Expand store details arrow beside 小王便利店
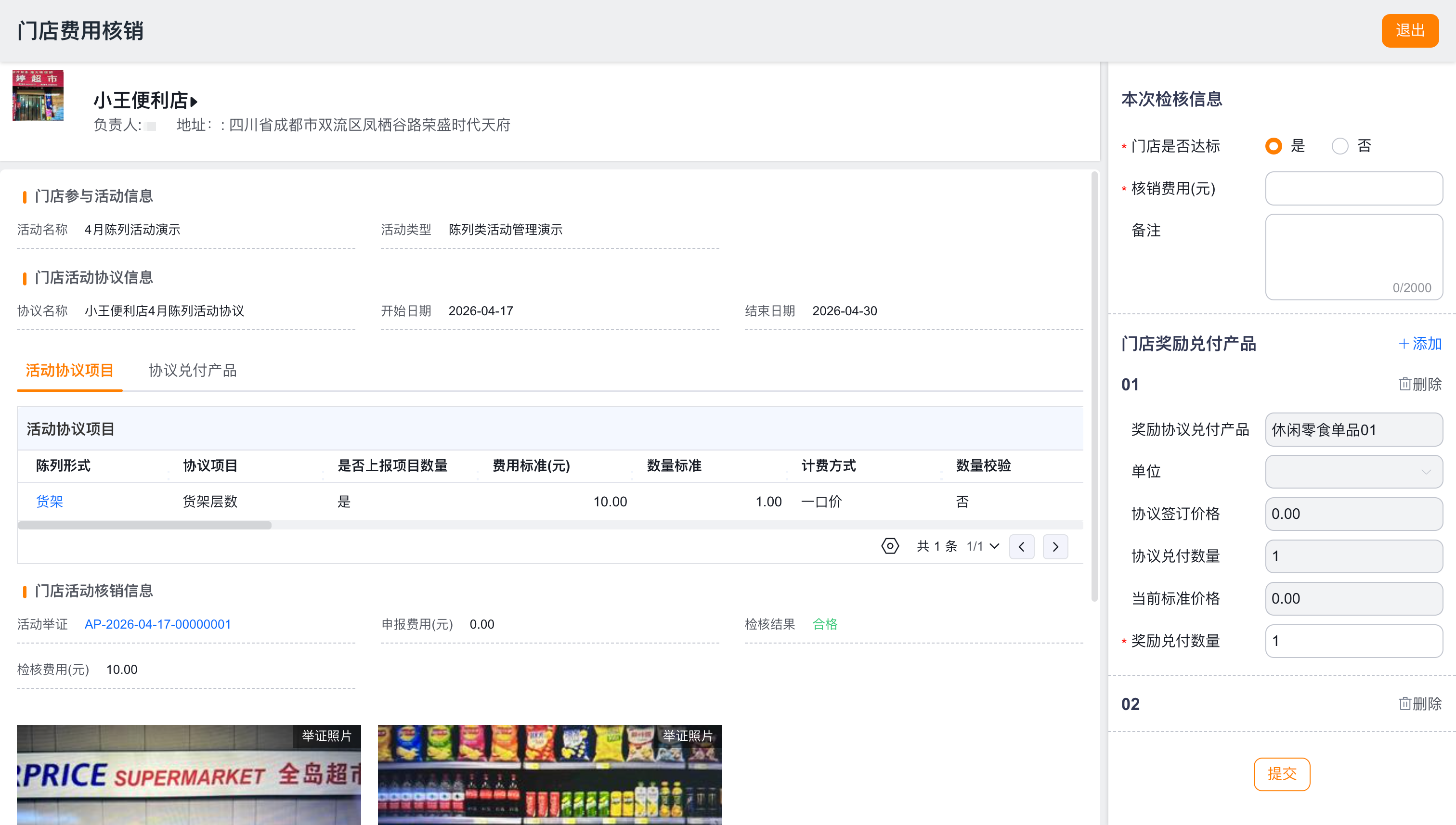 coord(194,102)
